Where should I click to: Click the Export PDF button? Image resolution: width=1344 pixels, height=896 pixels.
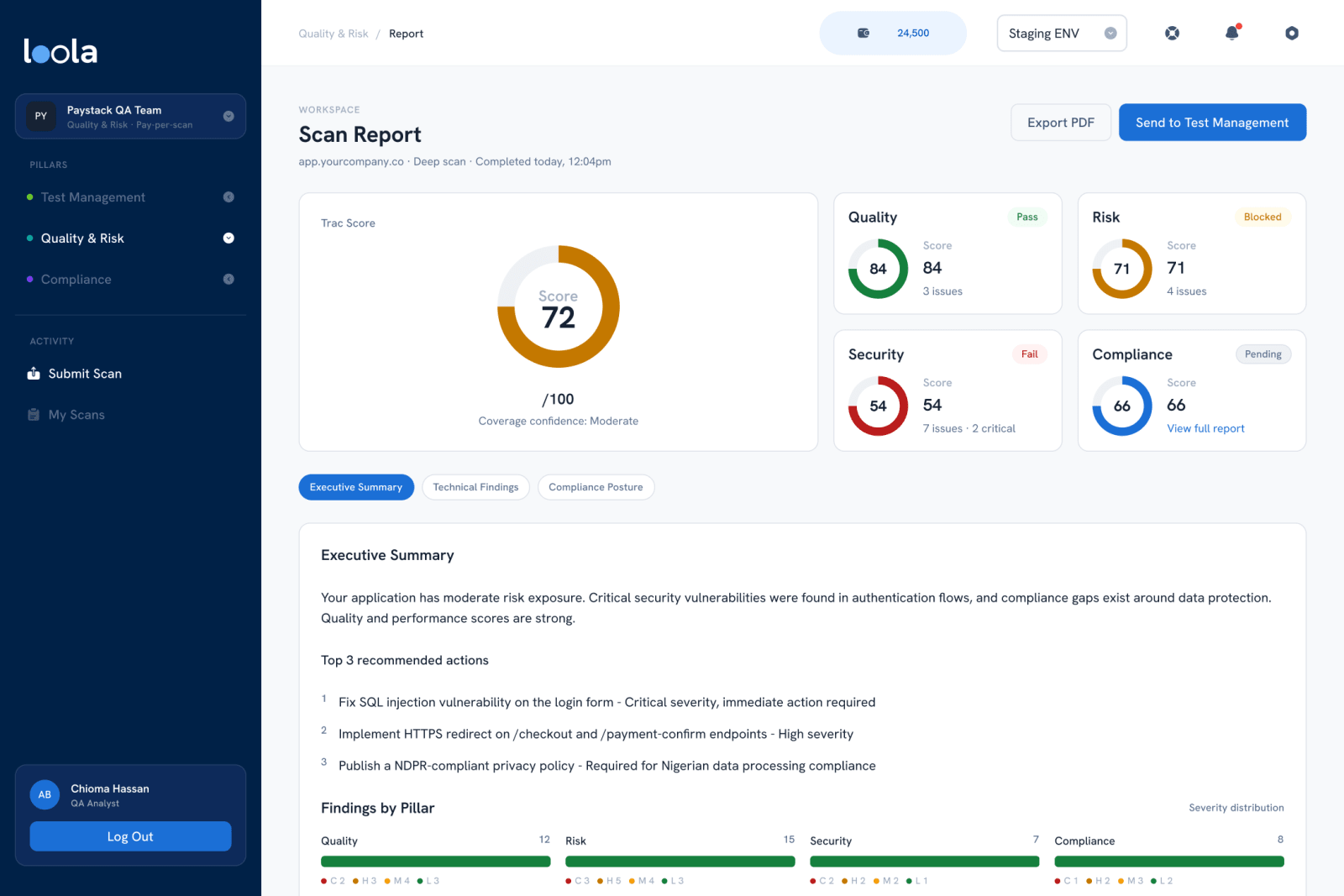[1061, 123]
